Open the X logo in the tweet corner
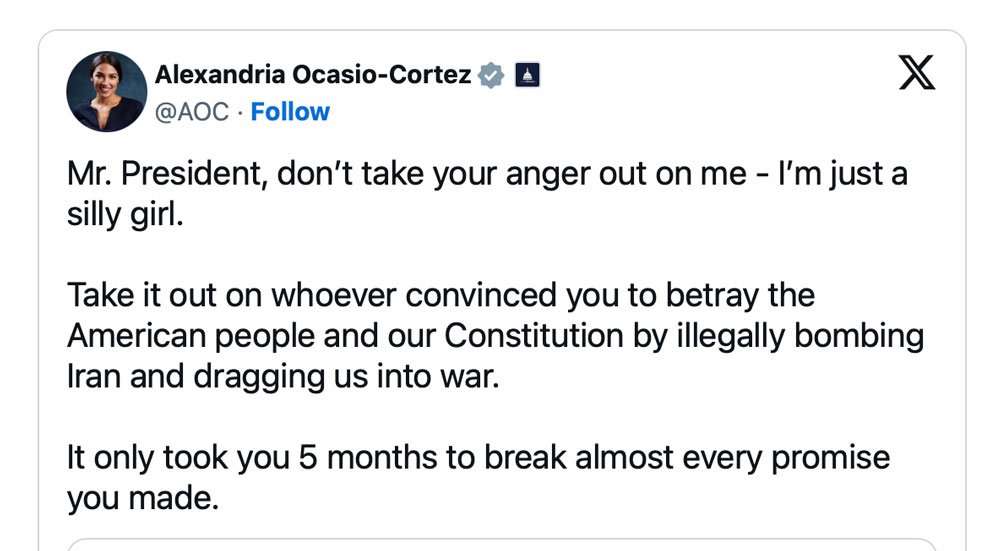Screen dimensions: 990x551 [917, 72]
